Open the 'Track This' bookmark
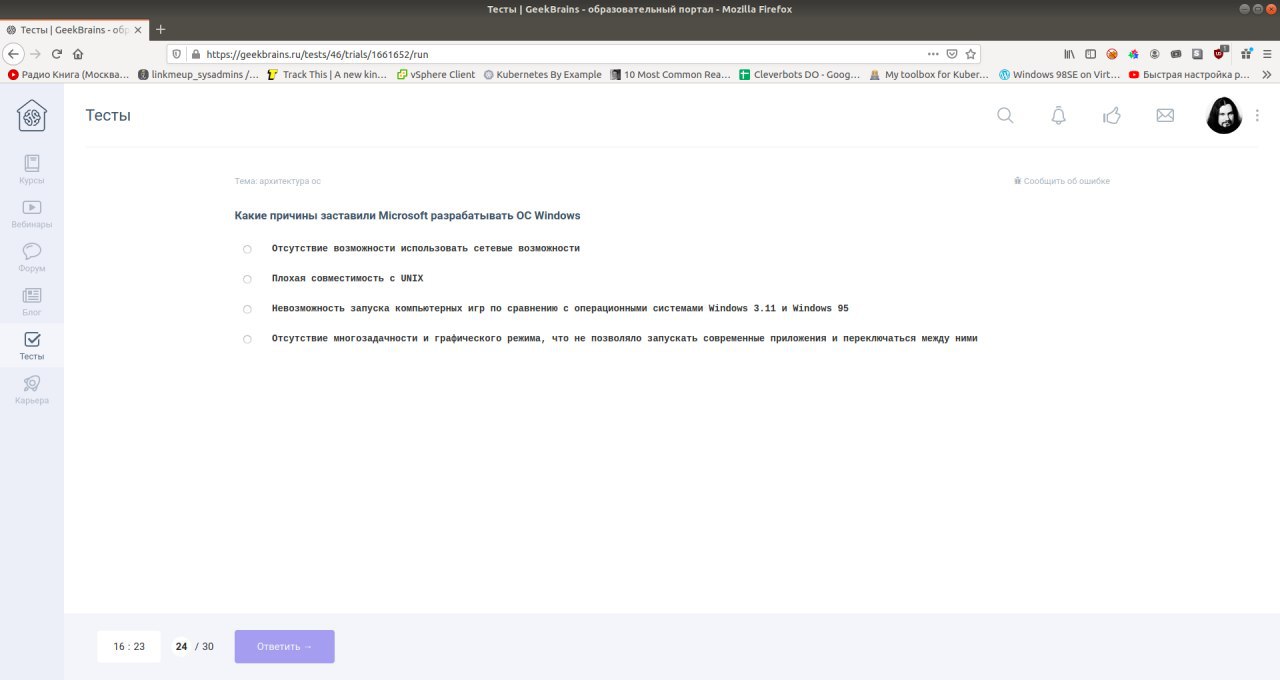Screen dimensions: 1280x680 coord(327,74)
